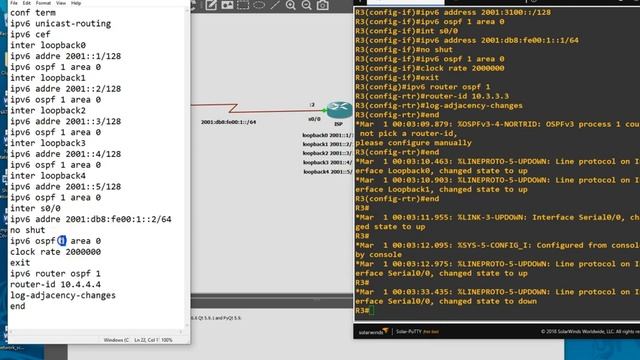The height and width of the screenshot is (360, 640).
Task: Click the final 'end' line in Notepad
Action: tap(18, 306)
